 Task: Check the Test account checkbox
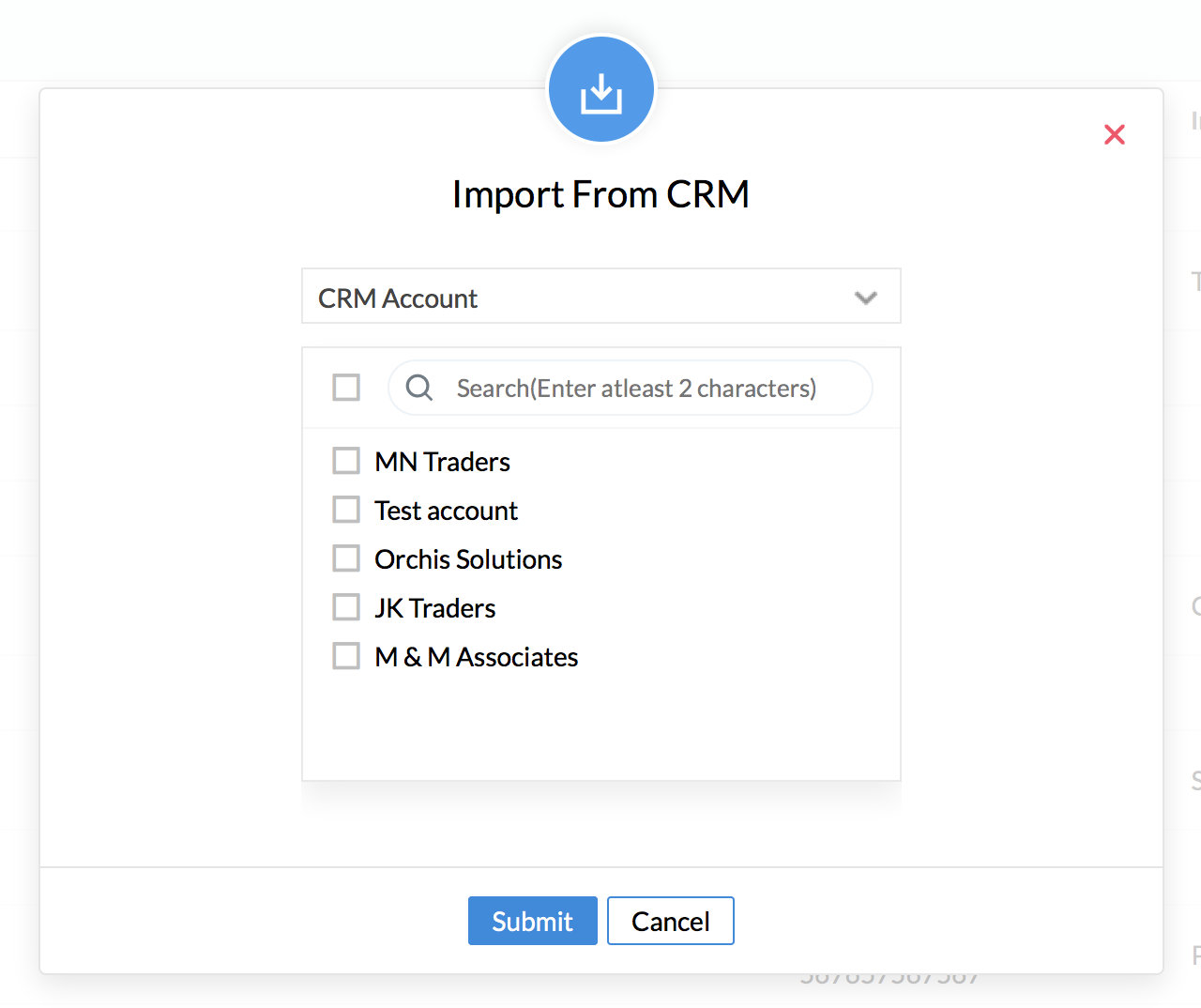346,510
